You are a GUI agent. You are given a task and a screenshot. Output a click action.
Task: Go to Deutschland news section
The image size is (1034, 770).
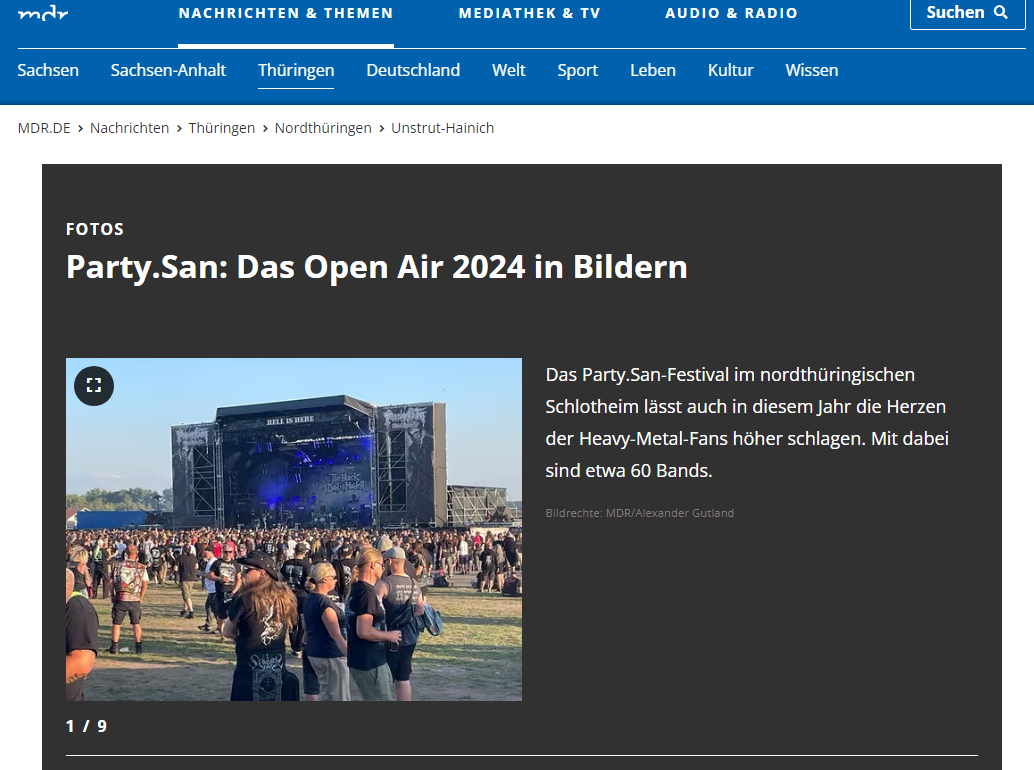pyautogui.click(x=413, y=70)
